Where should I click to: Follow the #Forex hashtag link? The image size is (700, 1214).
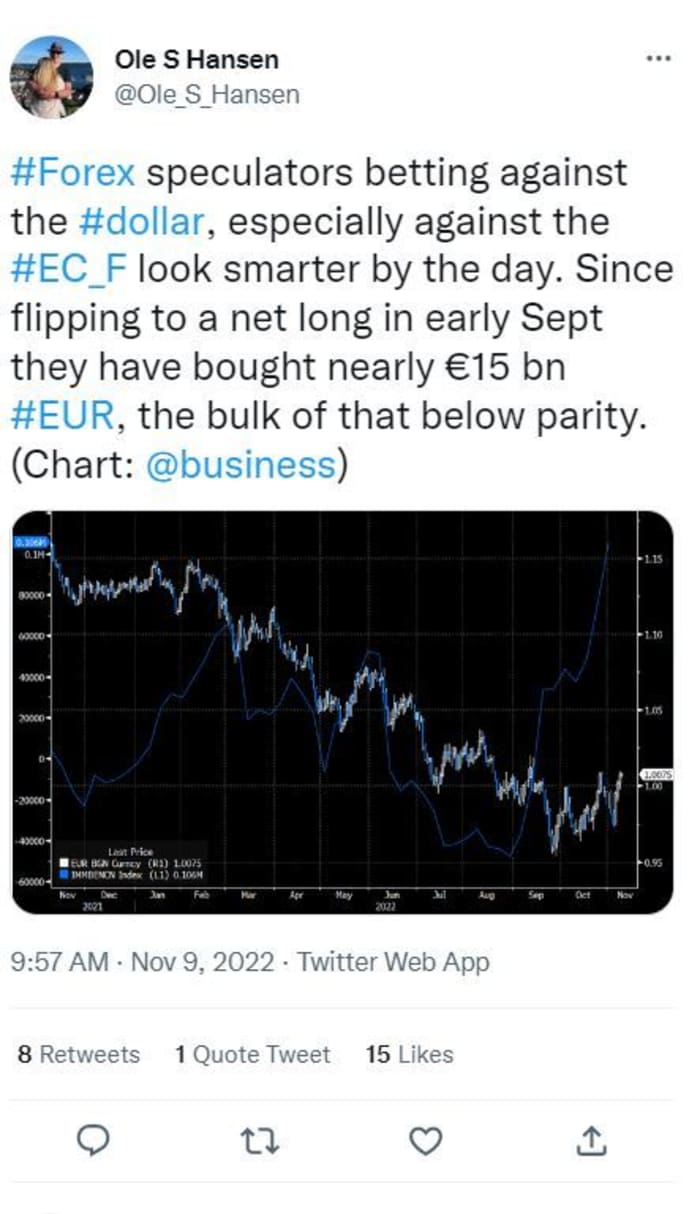(73, 172)
